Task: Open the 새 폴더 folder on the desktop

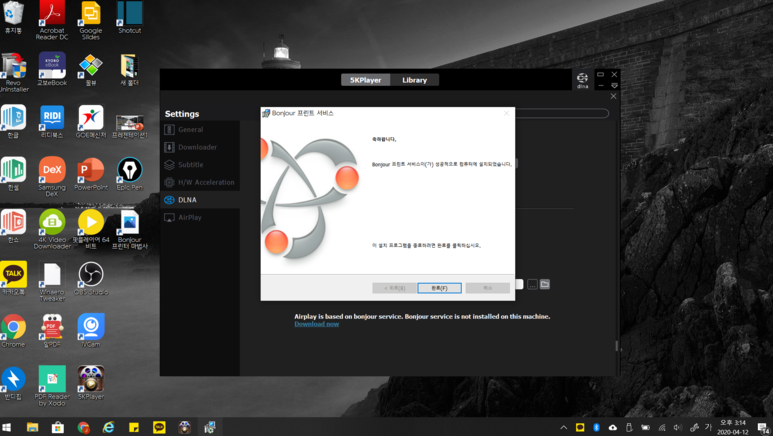Action: [130, 70]
